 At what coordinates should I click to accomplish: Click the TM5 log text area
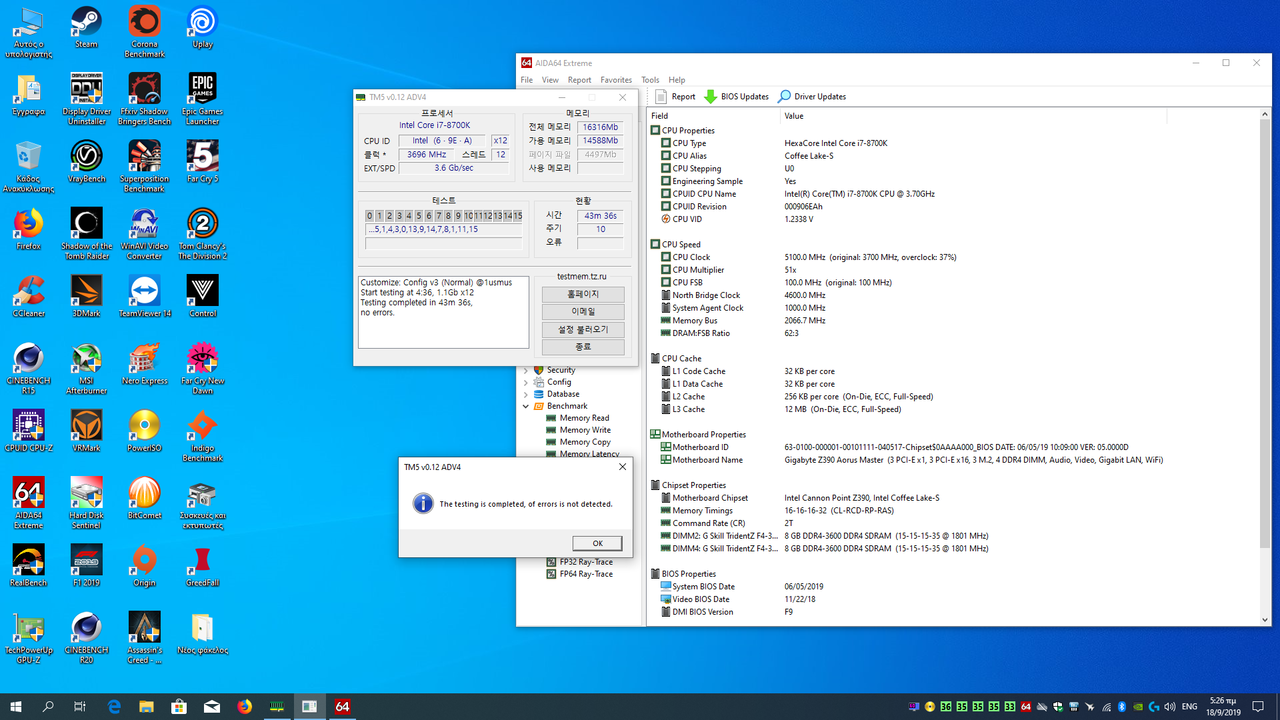[x=443, y=312]
